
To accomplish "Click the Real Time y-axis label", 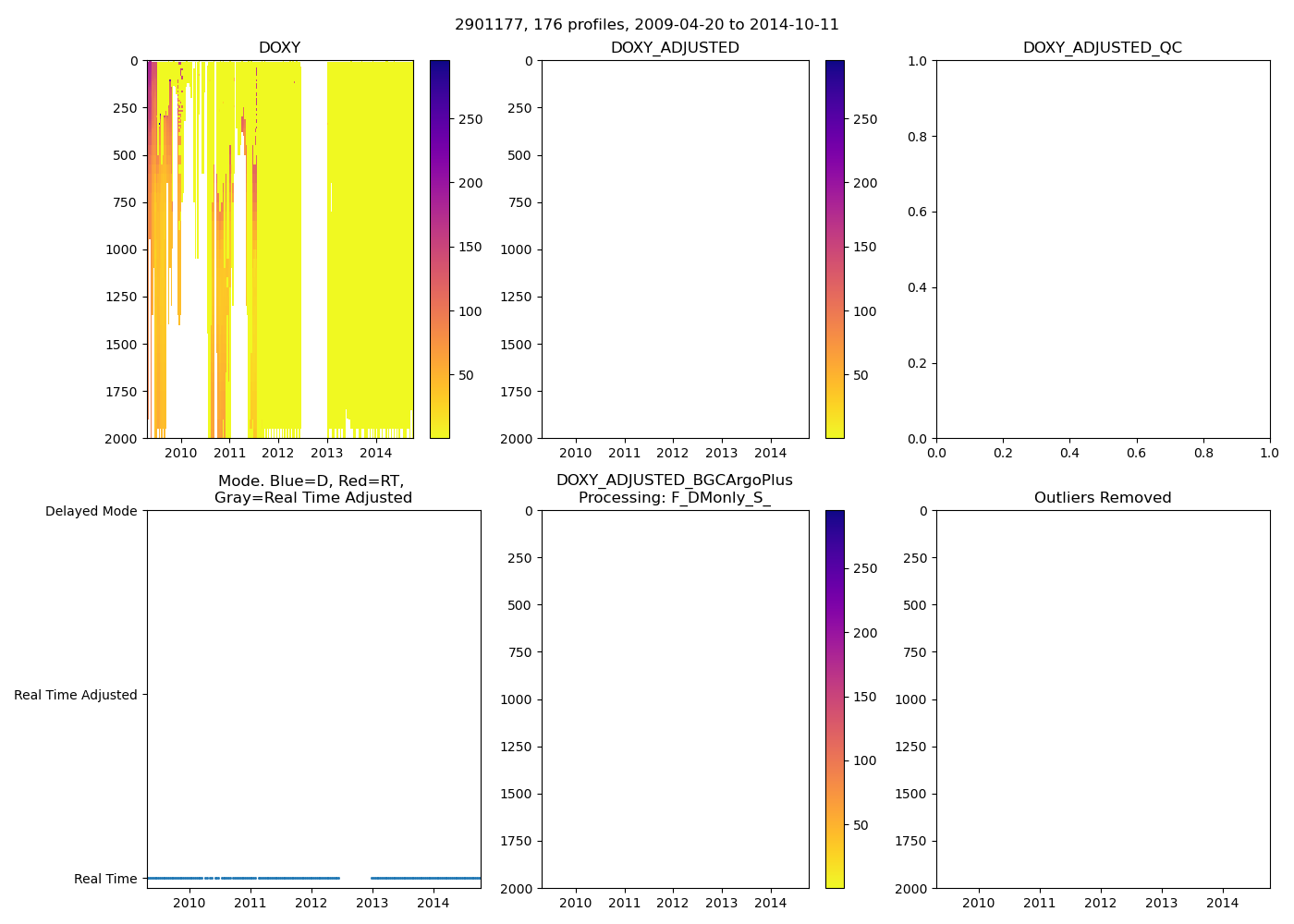I will (x=105, y=879).
